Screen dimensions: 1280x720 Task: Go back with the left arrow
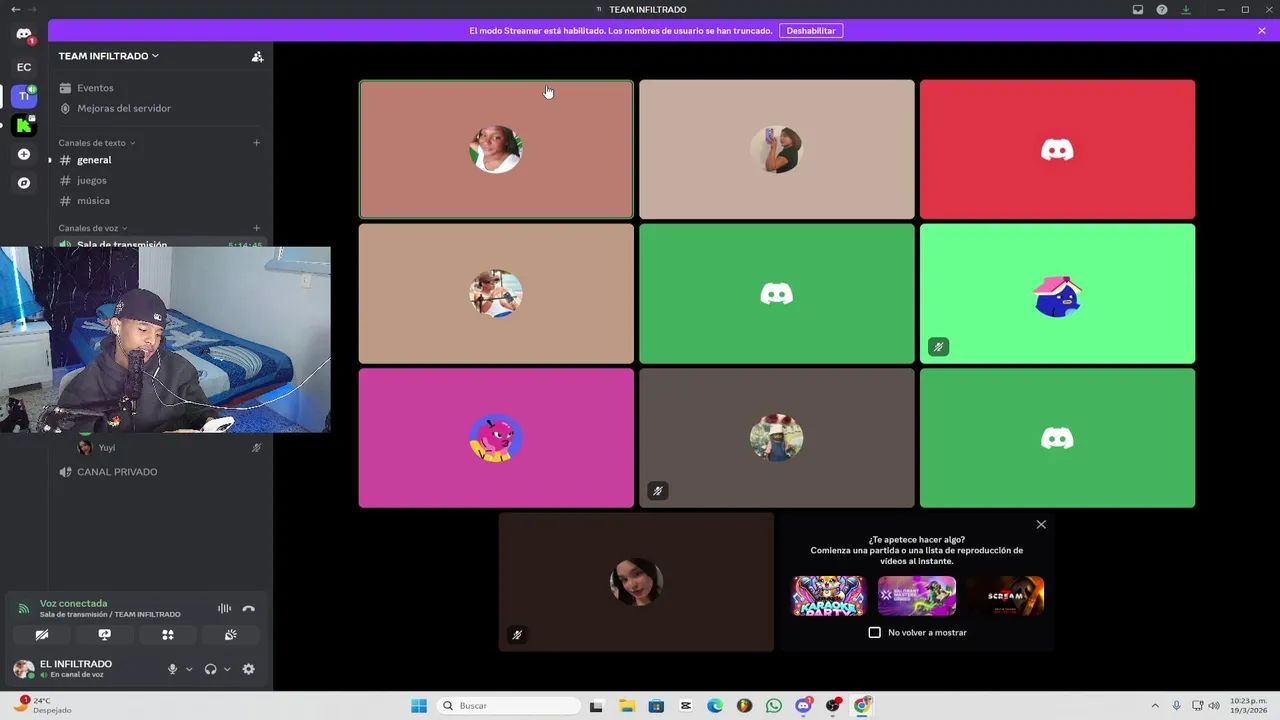pyautogui.click(x=15, y=9)
